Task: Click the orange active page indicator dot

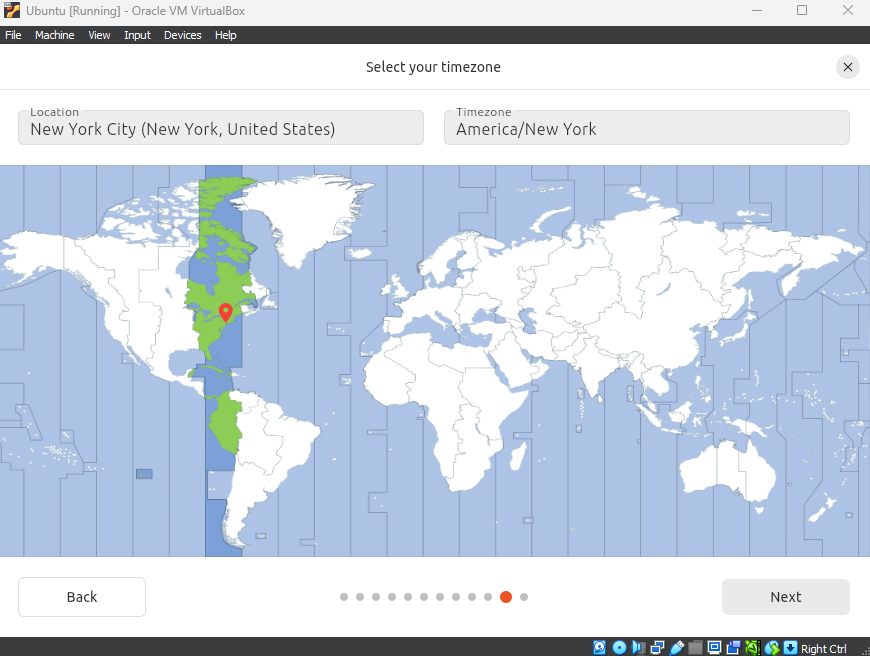Action: click(x=506, y=597)
